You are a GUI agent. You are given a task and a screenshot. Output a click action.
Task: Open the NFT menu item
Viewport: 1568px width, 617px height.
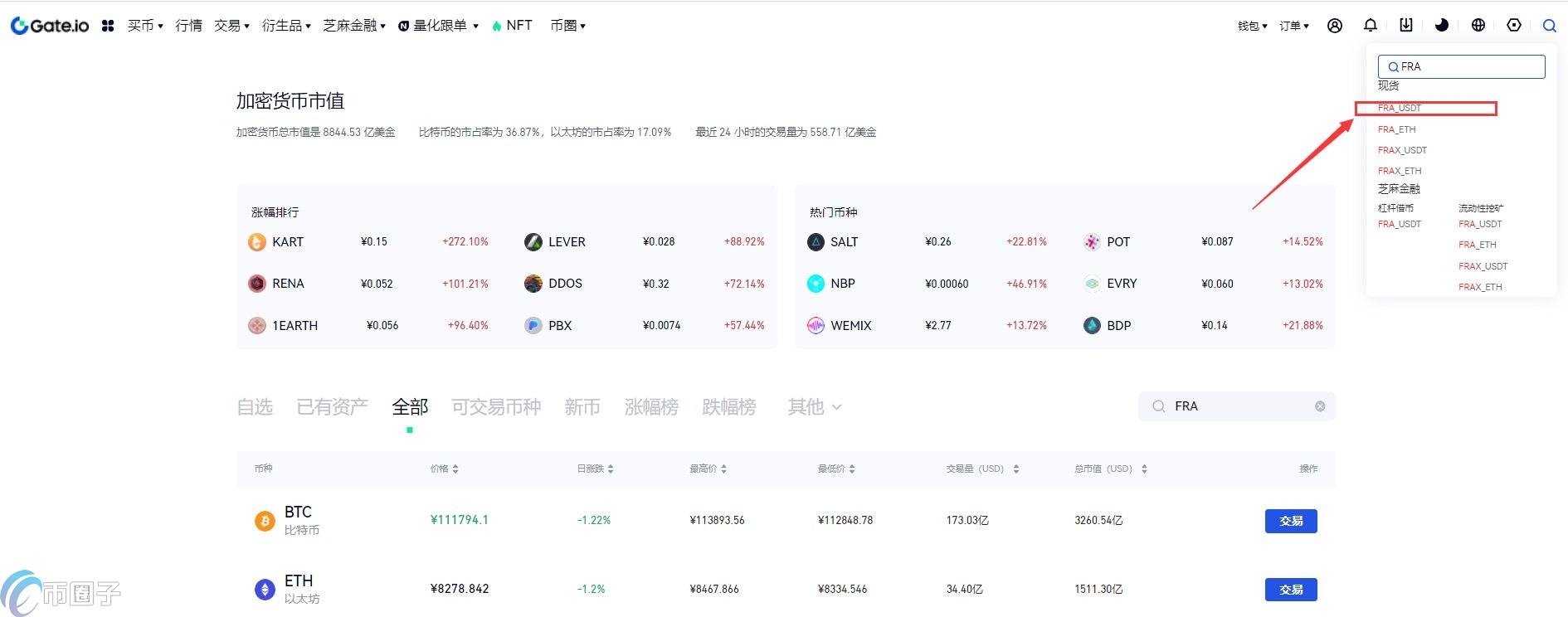pyautogui.click(x=512, y=26)
